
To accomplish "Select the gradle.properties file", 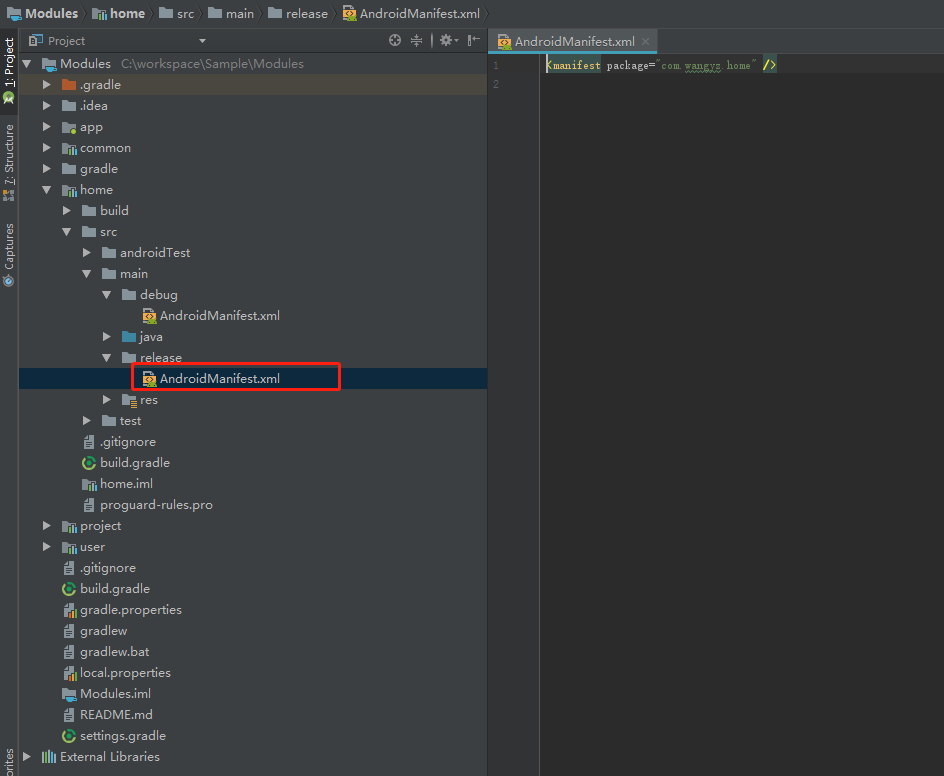I will point(130,610).
